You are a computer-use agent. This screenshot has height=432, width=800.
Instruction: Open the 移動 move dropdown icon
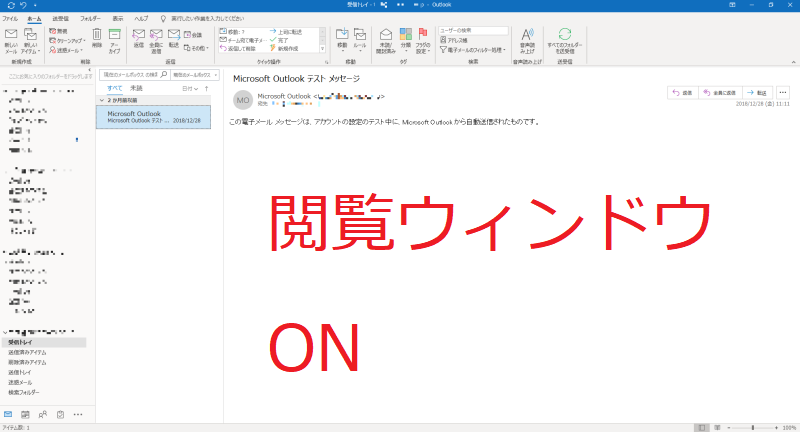tap(342, 40)
